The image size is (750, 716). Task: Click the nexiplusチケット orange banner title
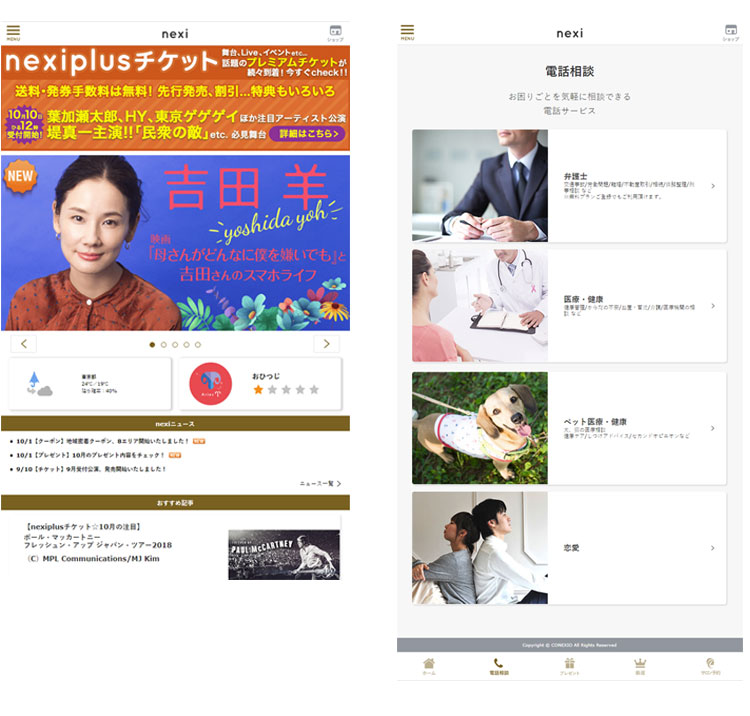coord(111,62)
